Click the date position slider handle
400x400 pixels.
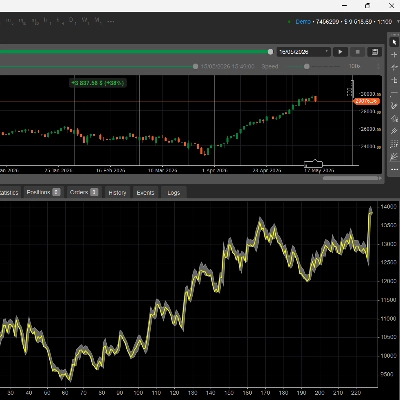[x=195, y=67]
